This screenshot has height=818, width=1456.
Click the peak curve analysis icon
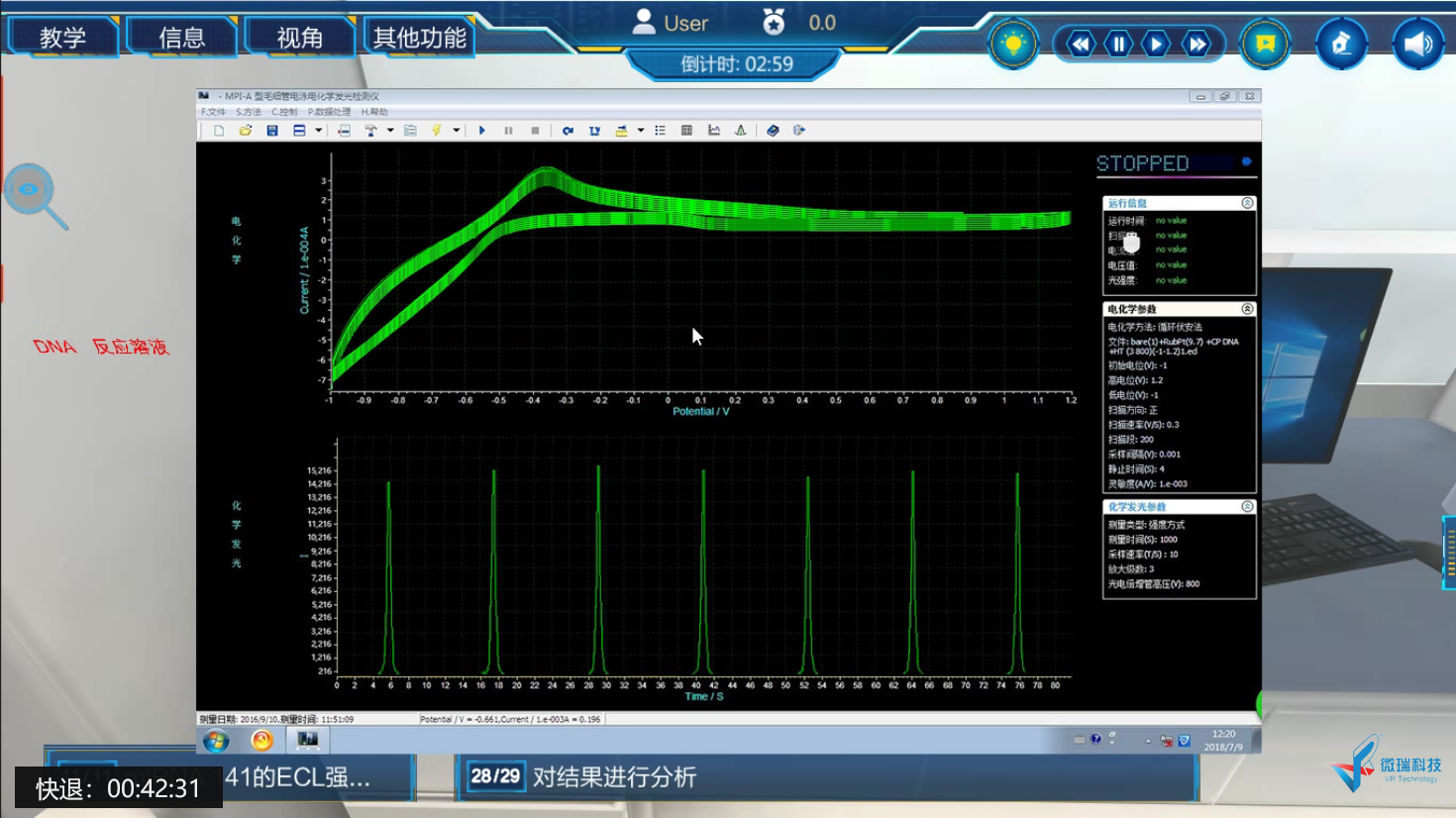coord(741,131)
